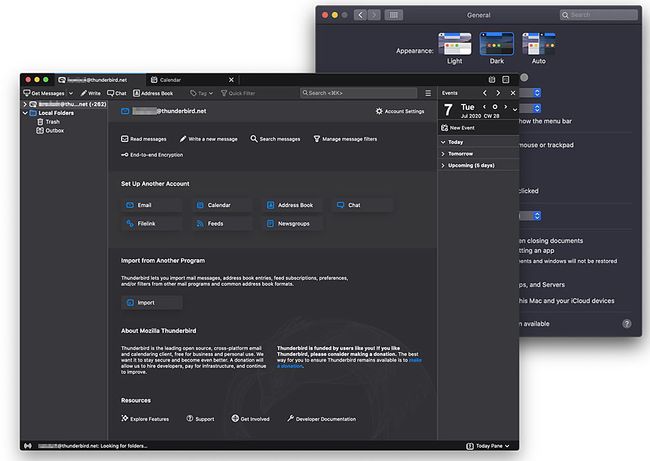Viewport: 650px width, 461px height.
Task: Collapse the Today events section
Action: [443, 142]
